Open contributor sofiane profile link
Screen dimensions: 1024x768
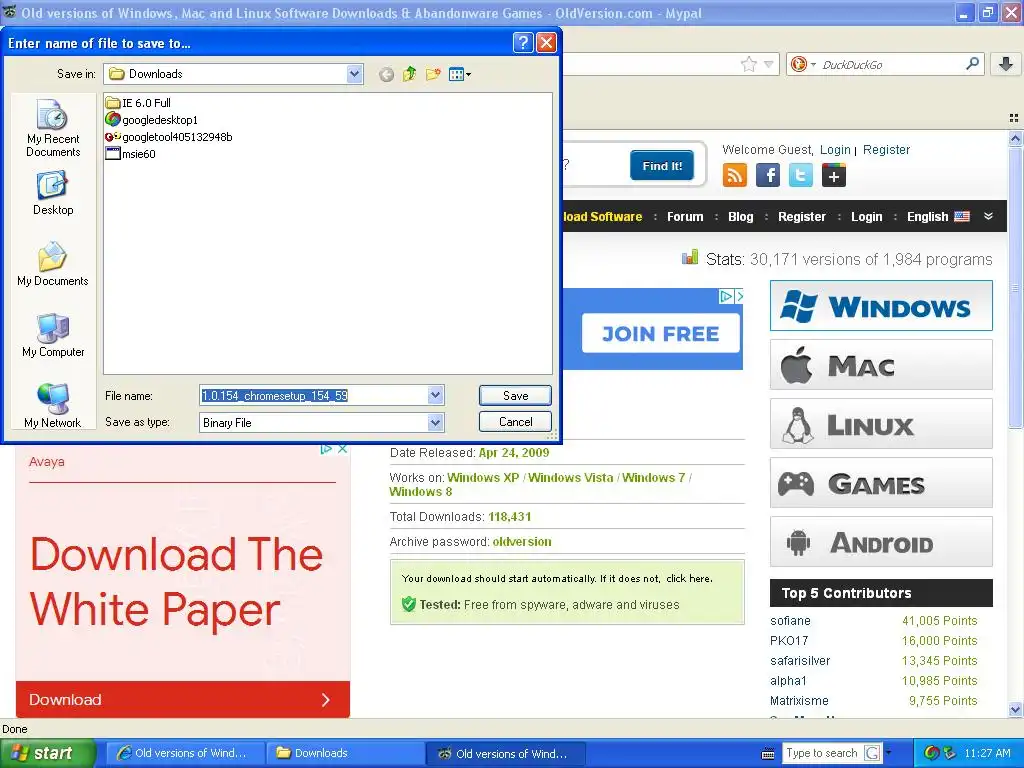pos(790,620)
